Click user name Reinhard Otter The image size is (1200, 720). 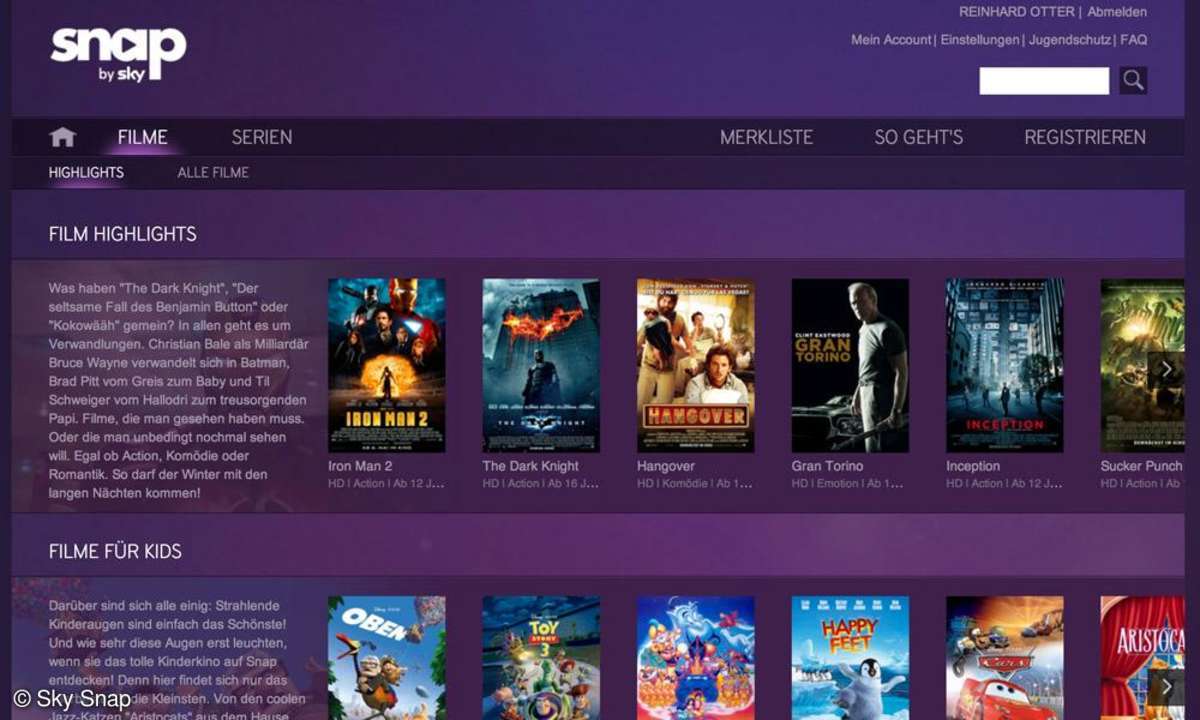(x=1016, y=12)
